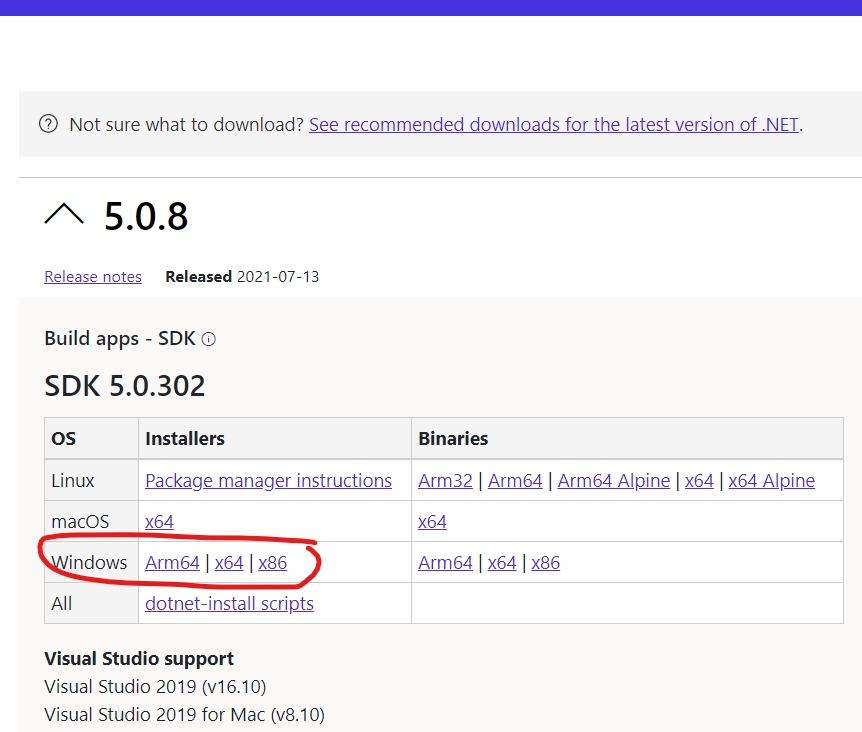Click the Binaries column header
The image size is (862, 732).
coord(453,439)
